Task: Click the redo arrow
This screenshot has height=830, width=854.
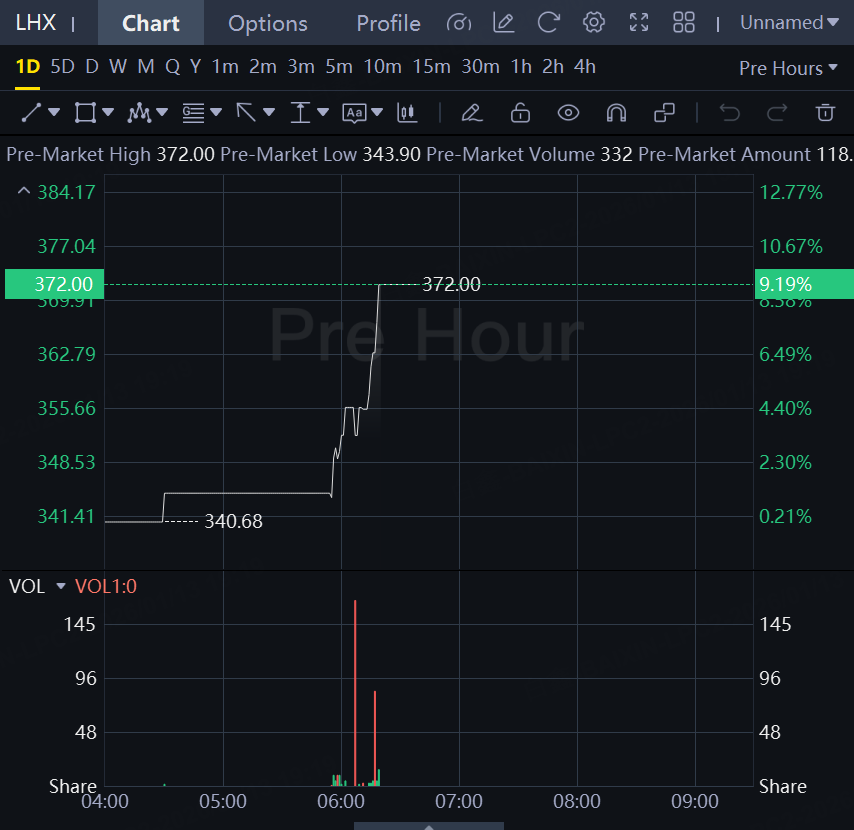Action: [x=777, y=113]
